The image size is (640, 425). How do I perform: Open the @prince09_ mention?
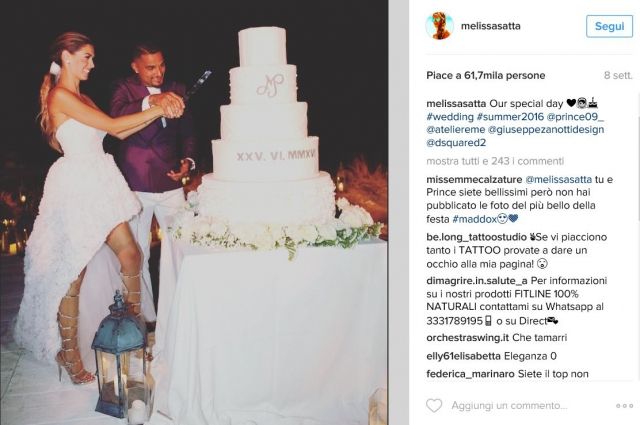click(576, 117)
